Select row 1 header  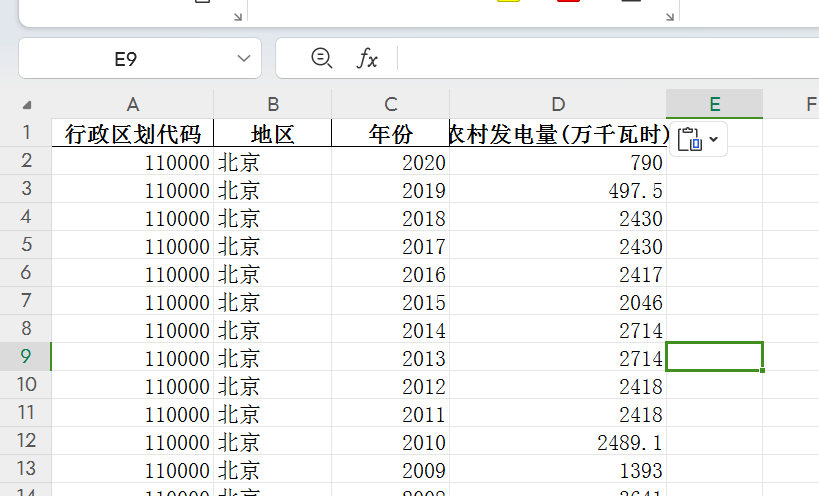coord(26,133)
